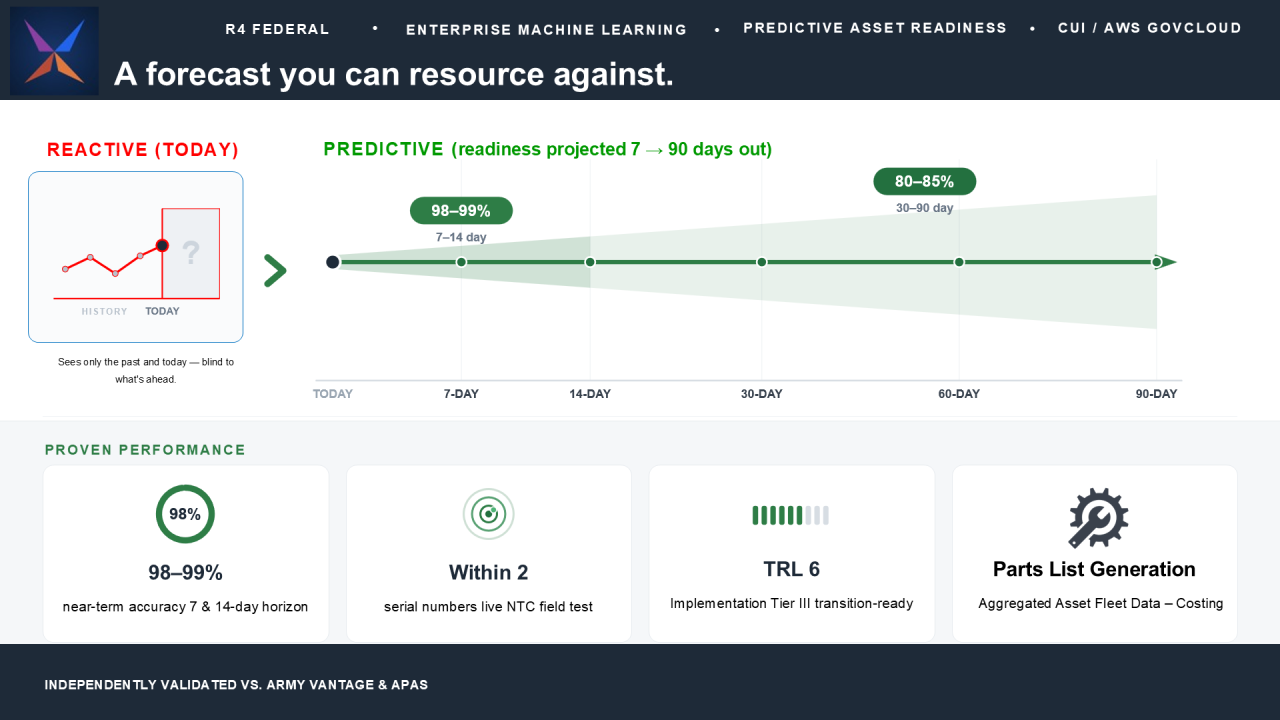
Task: Select ENTERPRISE MACHINE LEARNING in header
Action: (547, 30)
